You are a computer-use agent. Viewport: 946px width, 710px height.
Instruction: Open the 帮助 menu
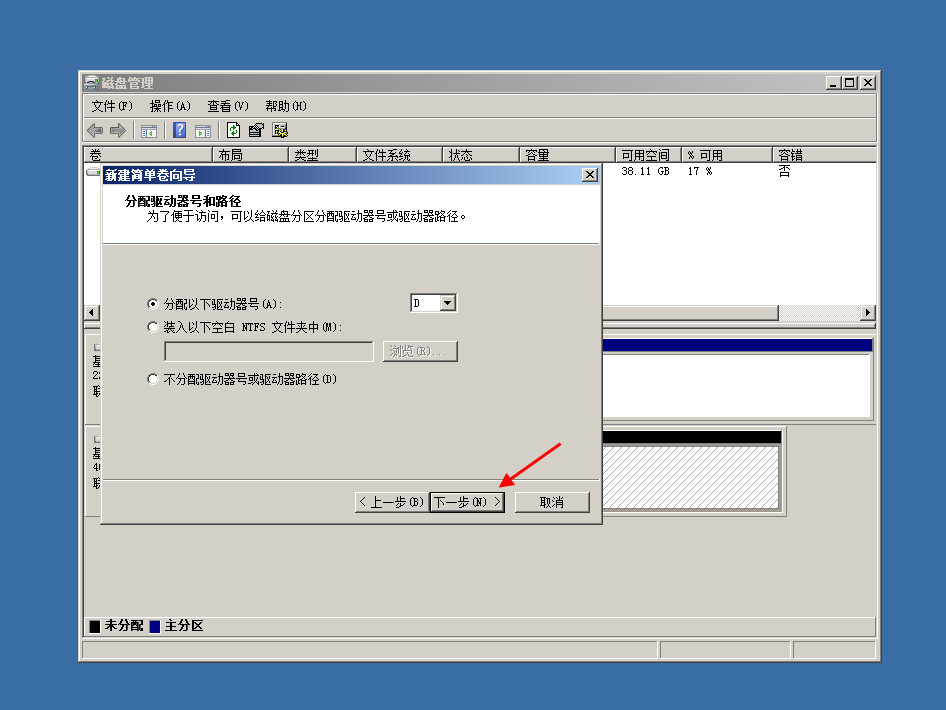[x=285, y=106]
